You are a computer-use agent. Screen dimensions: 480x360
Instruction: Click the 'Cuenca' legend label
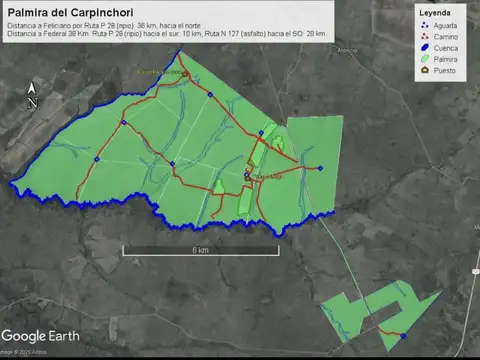446,48
